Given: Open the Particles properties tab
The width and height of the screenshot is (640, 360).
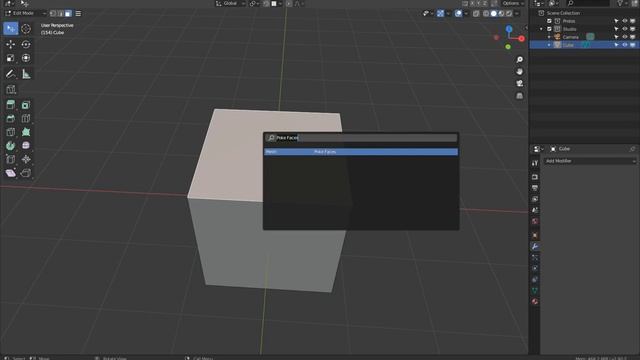Looking at the screenshot, I should coord(535,258).
